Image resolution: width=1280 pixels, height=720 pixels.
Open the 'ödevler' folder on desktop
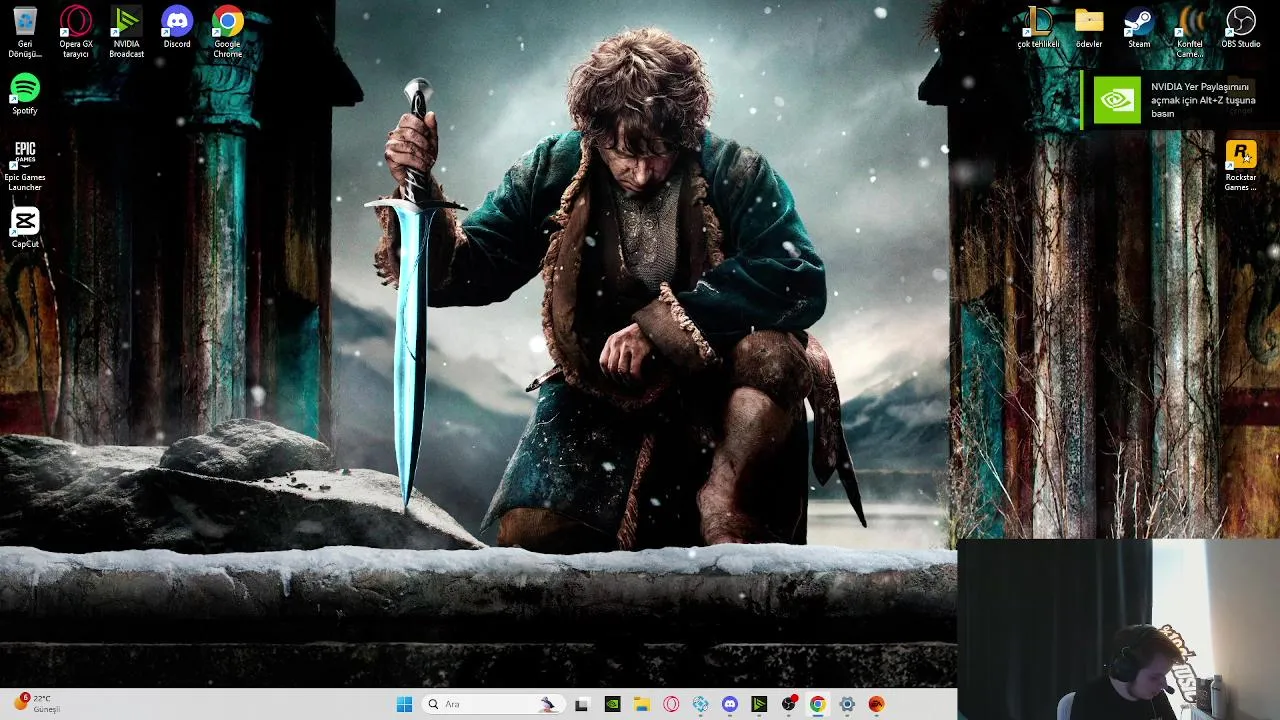[x=1089, y=28]
